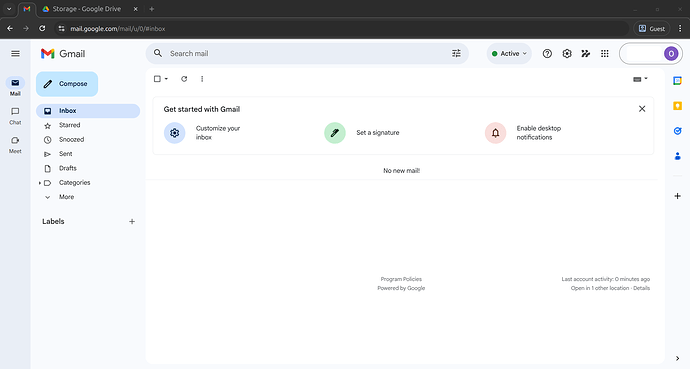The height and width of the screenshot is (369, 690).
Task: Click the Customize your inbox gear icon
Action: pos(175,133)
